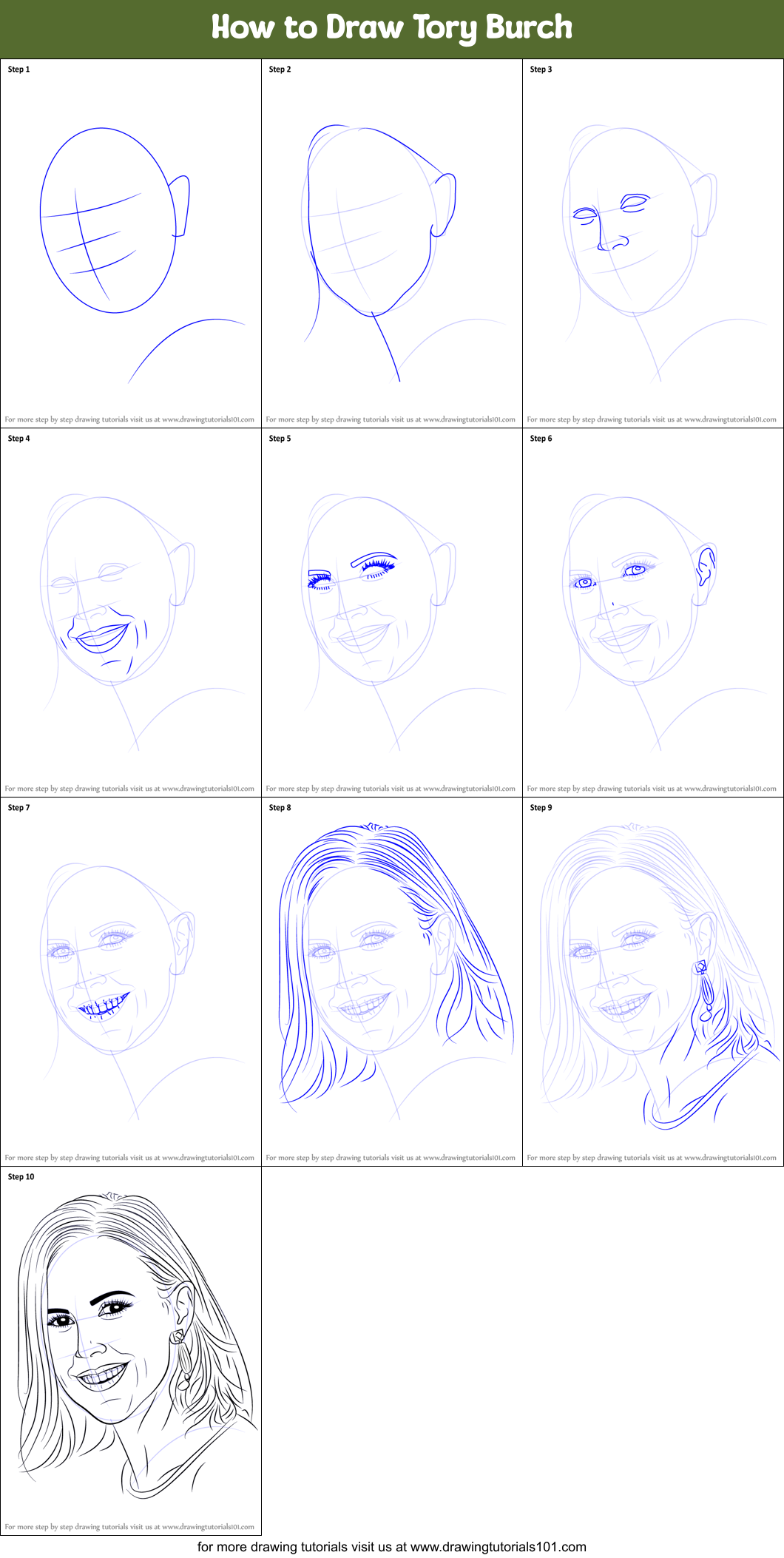Click the tutorial credit line under Step 9
This screenshot has width=784, height=1558.
(652, 1158)
